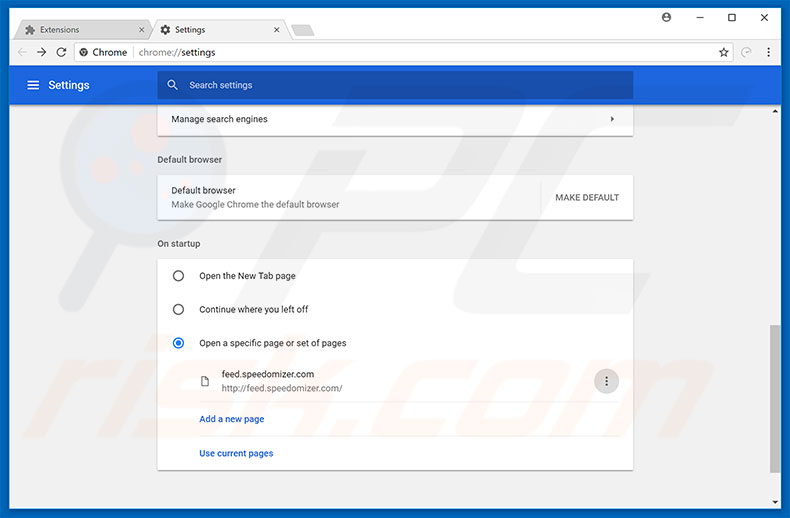Open Chrome's three-dot menu
790x518 pixels.
click(768, 52)
